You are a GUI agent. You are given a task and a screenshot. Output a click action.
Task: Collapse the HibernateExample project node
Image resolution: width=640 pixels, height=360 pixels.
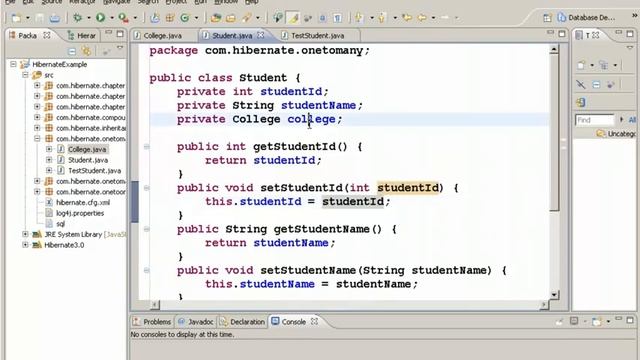click(13, 64)
